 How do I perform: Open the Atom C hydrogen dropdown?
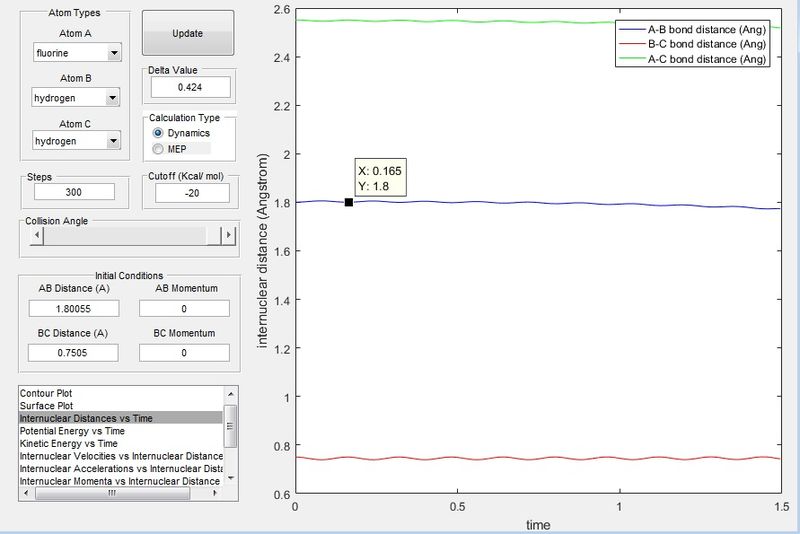[113, 141]
